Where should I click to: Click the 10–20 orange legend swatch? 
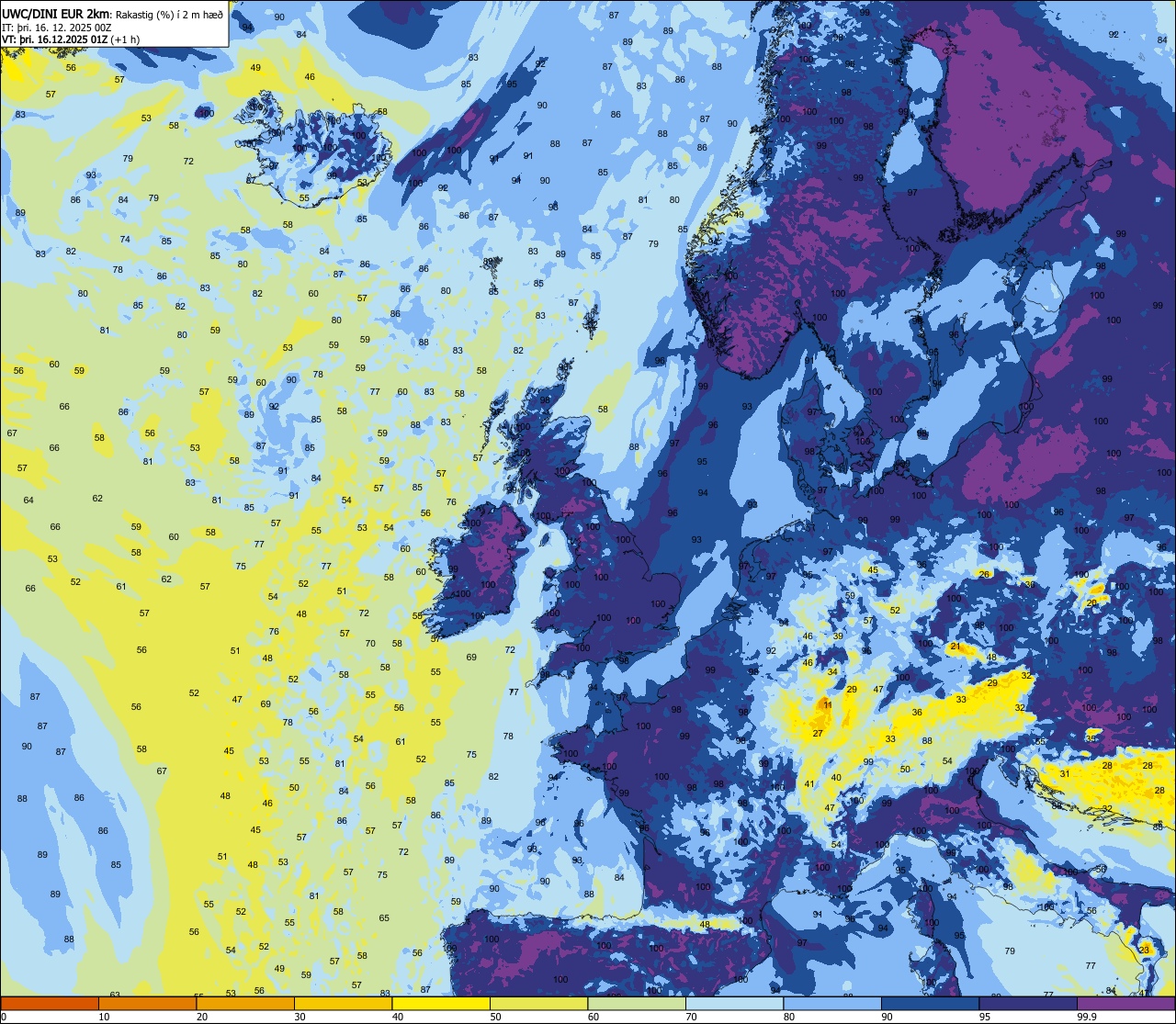pos(147,1003)
